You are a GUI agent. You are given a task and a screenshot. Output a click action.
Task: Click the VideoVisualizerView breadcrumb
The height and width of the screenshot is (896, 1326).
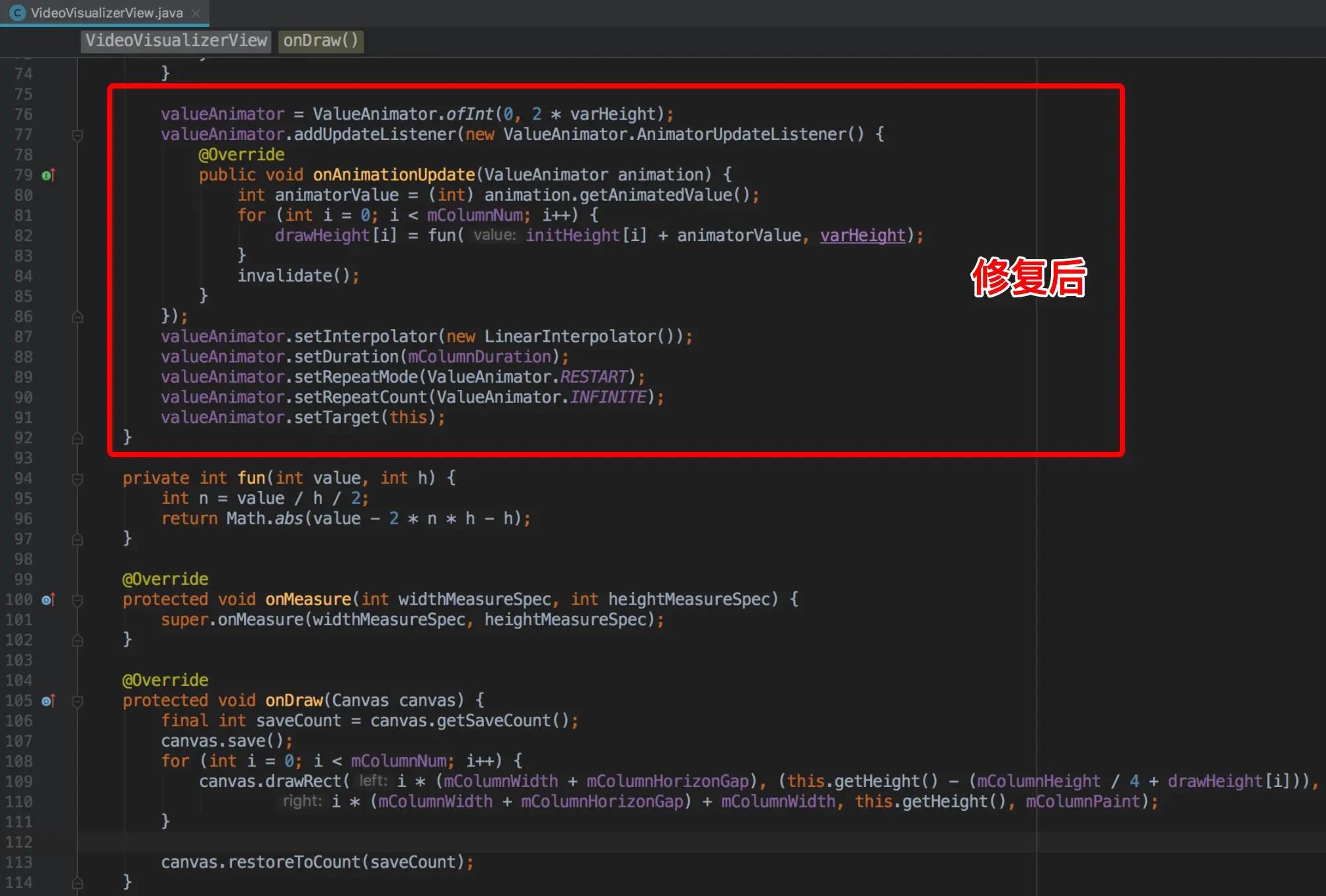176,41
